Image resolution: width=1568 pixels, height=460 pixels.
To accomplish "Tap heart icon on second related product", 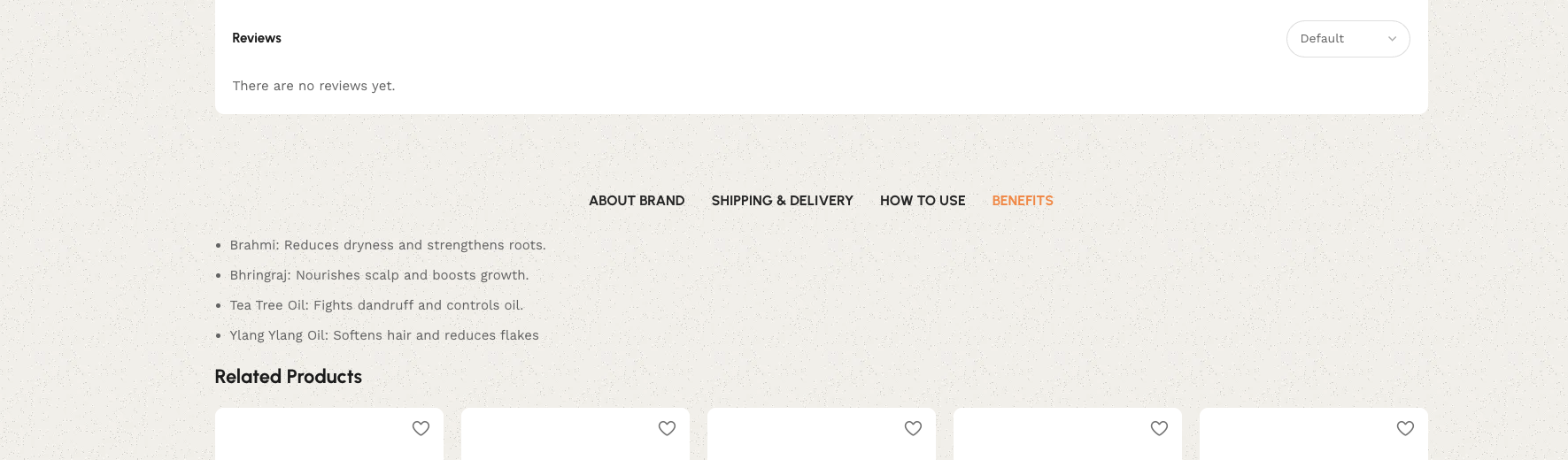I will [x=667, y=428].
